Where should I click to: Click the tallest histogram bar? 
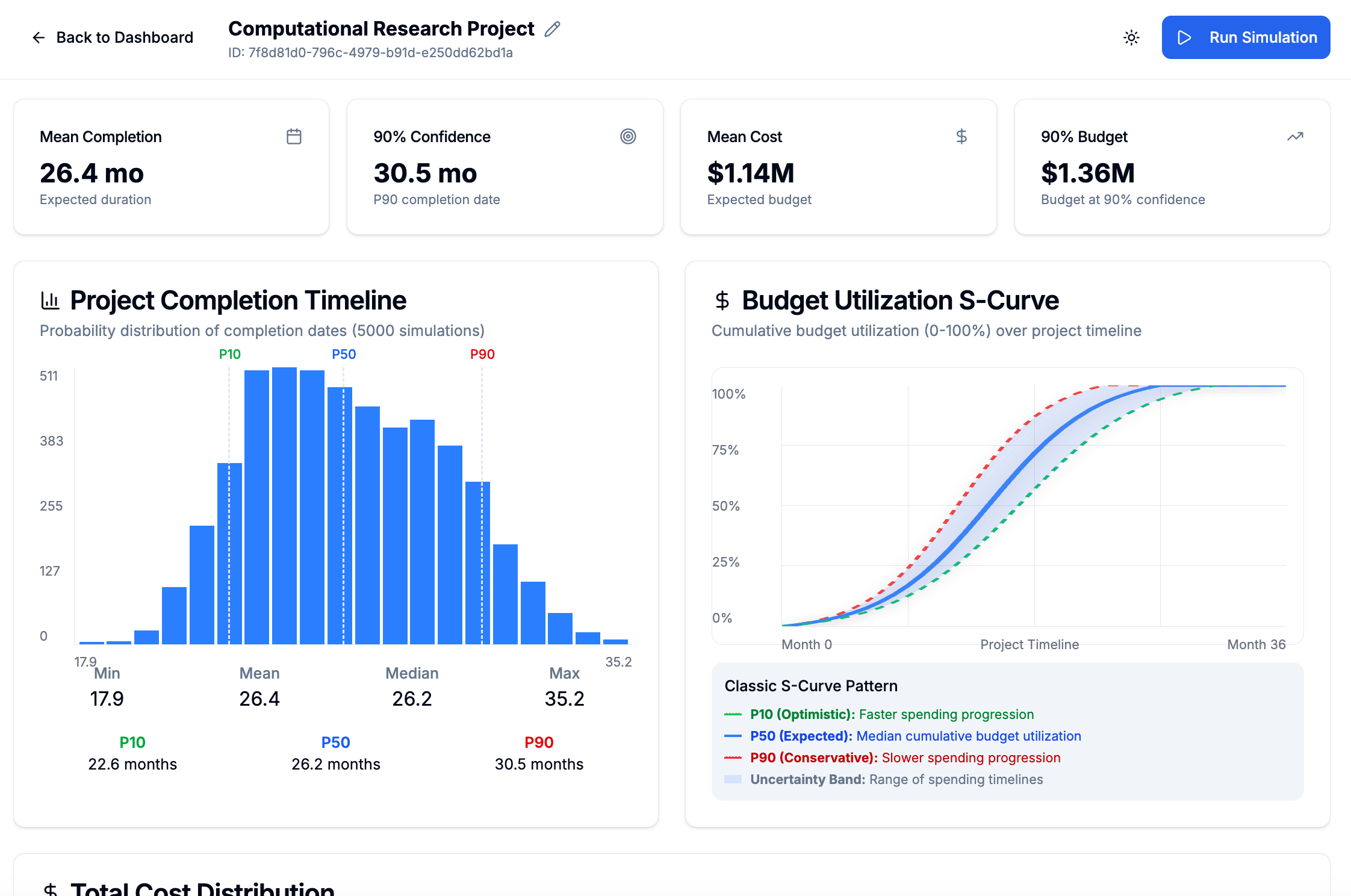(284, 505)
